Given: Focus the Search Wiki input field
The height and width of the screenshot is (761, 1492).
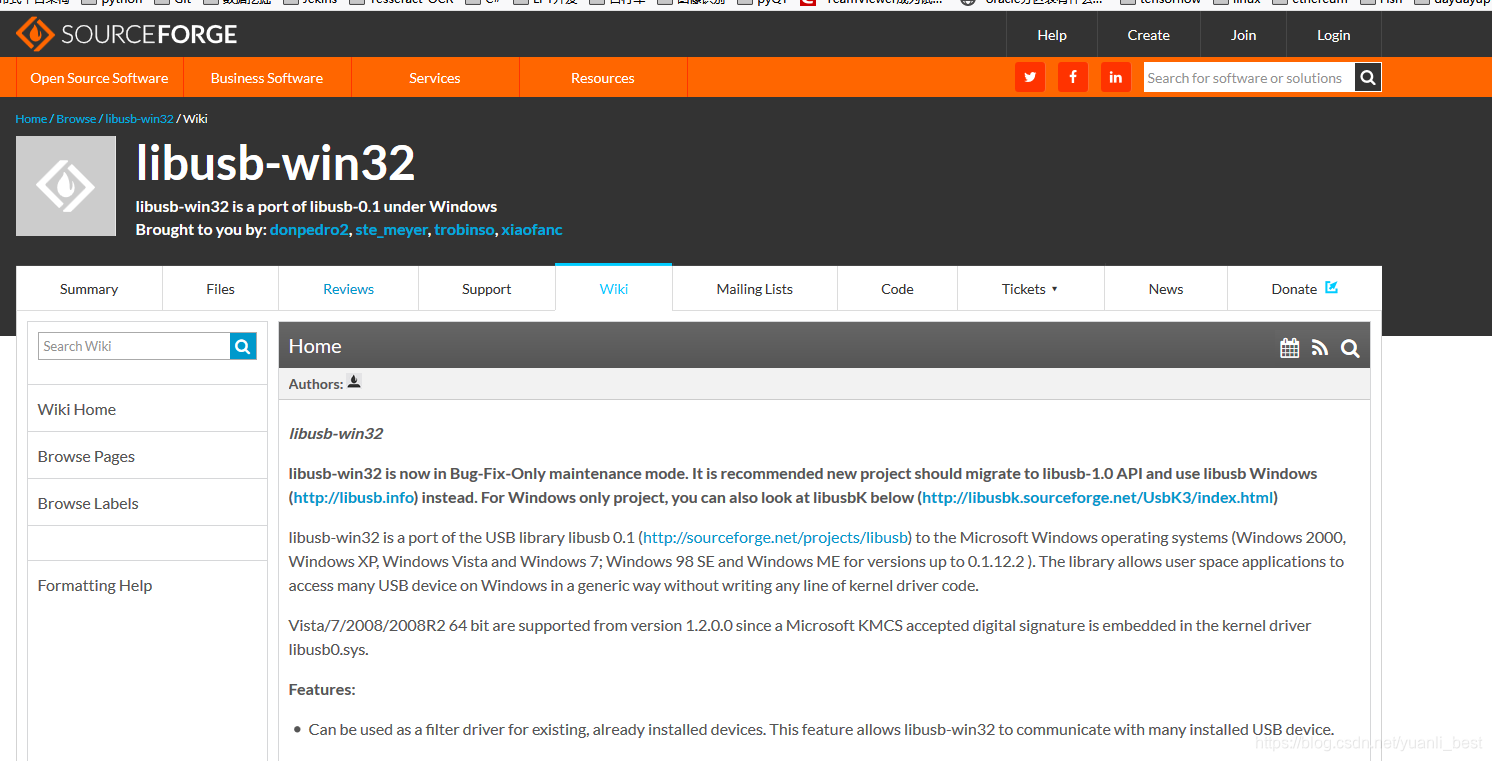Looking at the screenshot, I should (x=134, y=346).
